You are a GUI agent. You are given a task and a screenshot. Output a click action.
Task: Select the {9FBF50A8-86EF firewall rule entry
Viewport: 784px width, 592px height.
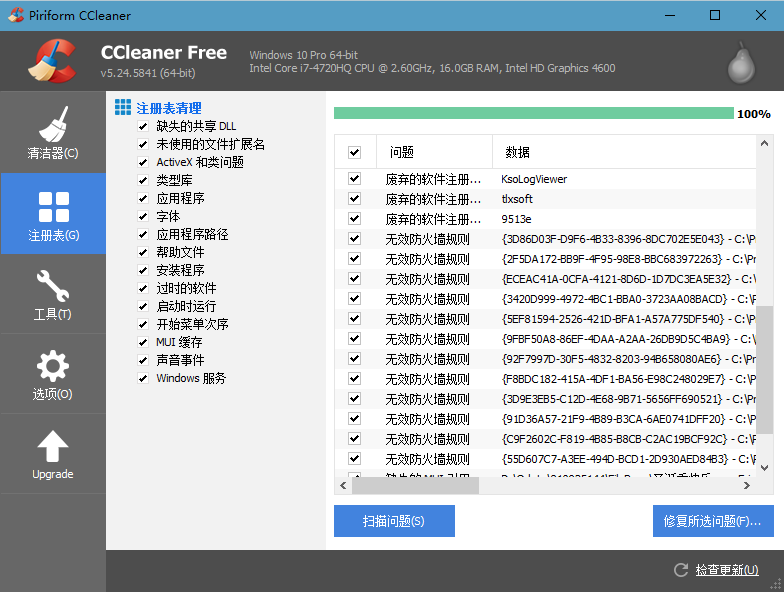[628, 339]
